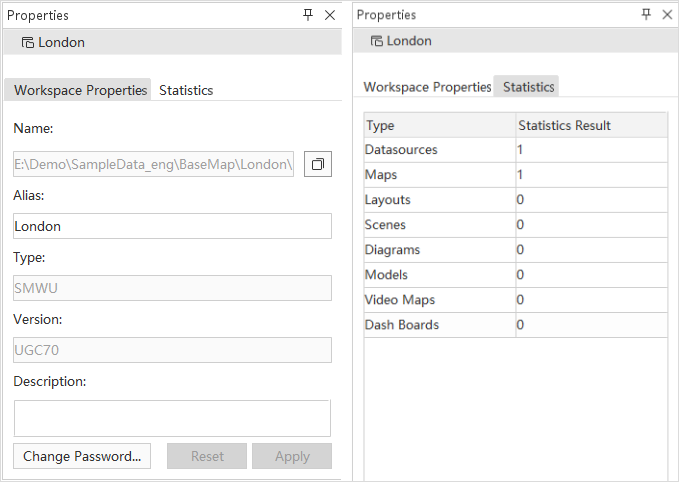The height and width of the screenshot is (482, 679).
Task: Select the Video Maps row in the statistics table
Action: pos(438,300)
